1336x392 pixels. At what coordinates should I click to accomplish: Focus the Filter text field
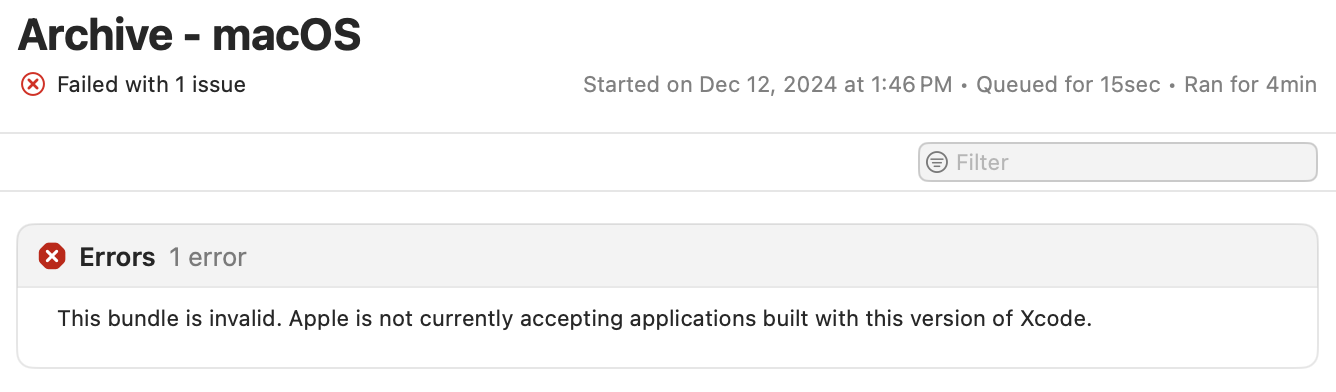tap(1118, 162)
